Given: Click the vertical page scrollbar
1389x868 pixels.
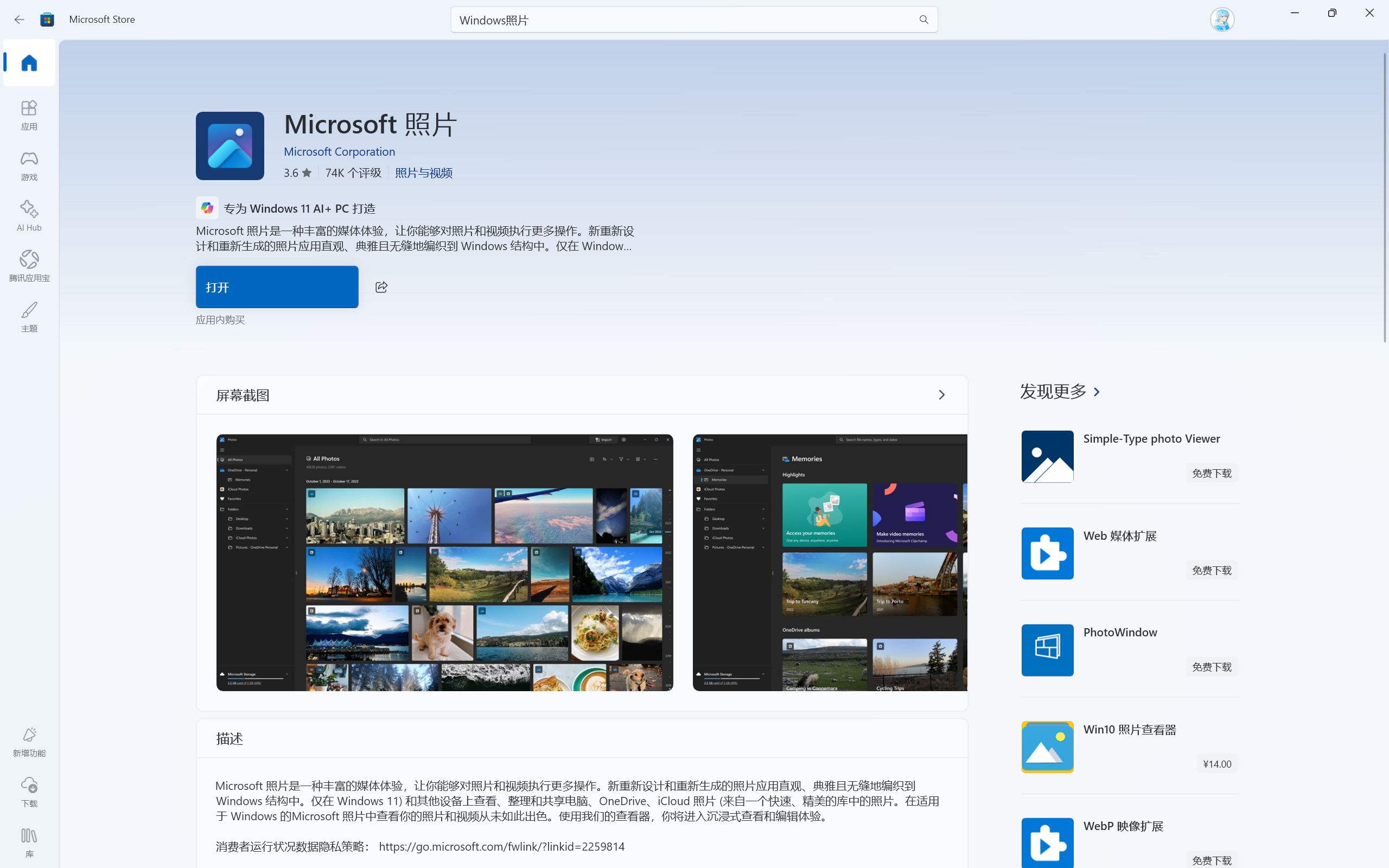Looking at the screenshot, I should pos(1385,197).
